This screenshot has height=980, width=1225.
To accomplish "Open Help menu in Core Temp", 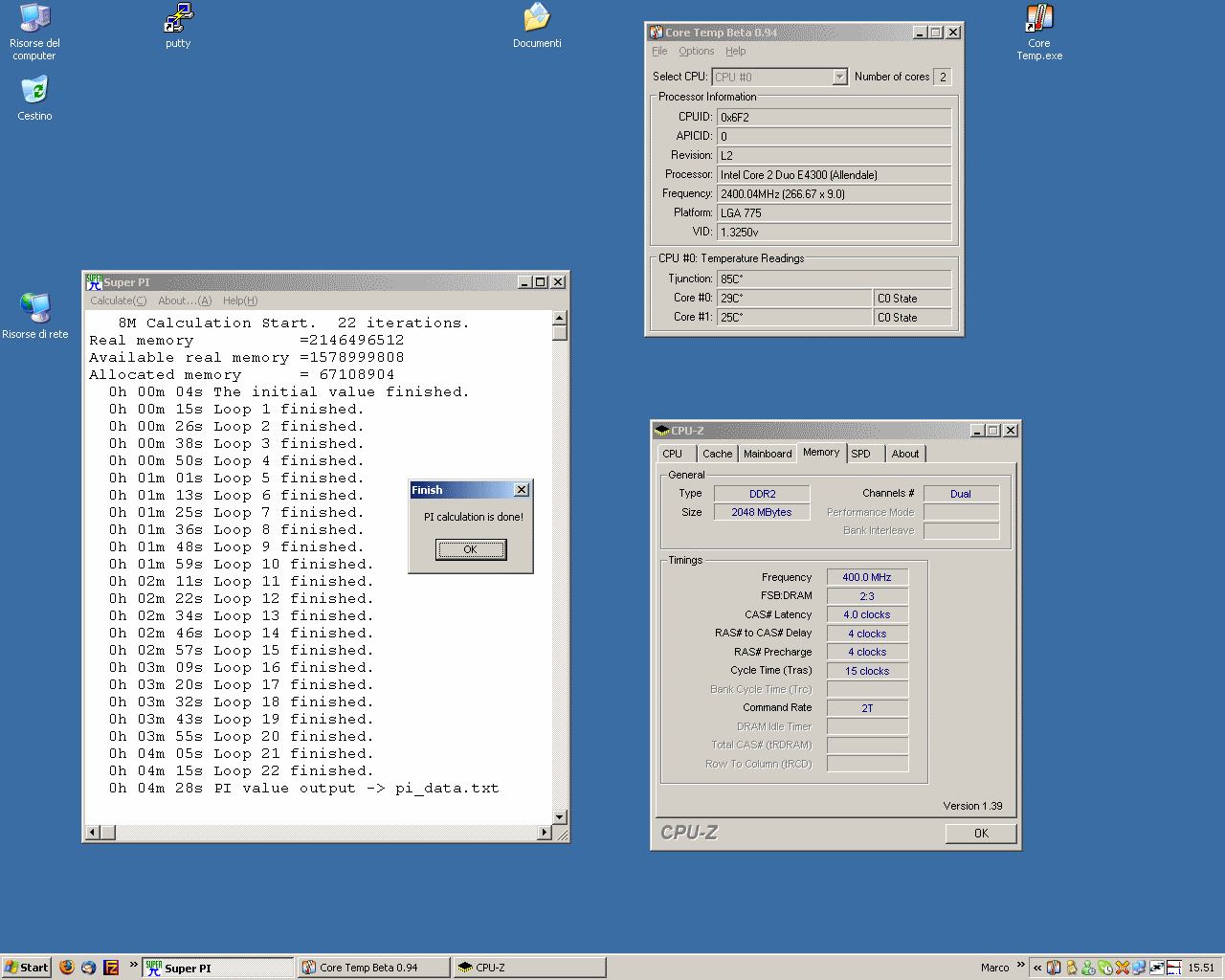I will pos(735,51).
